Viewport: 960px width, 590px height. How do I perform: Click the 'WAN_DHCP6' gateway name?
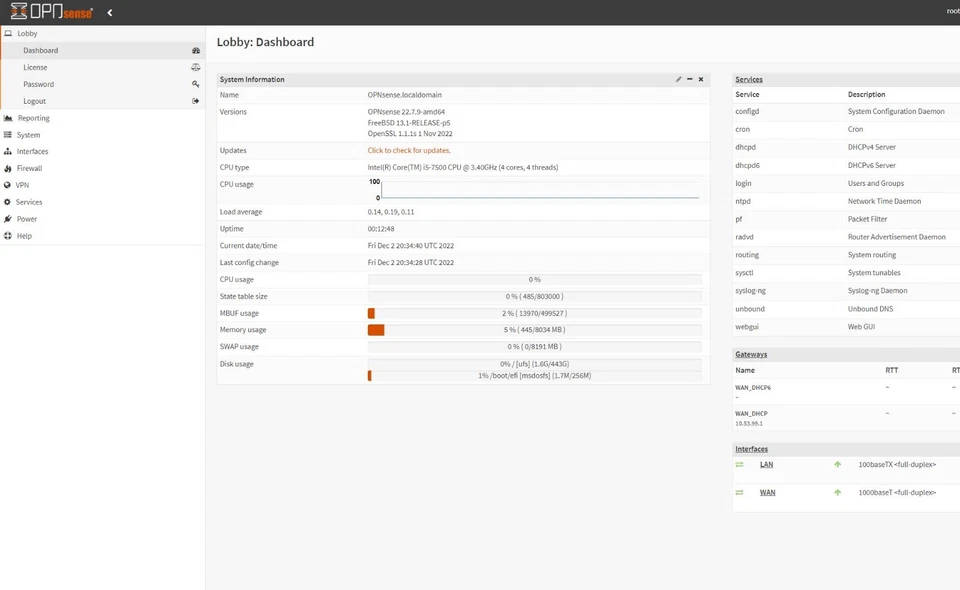[x=753, y=387]
